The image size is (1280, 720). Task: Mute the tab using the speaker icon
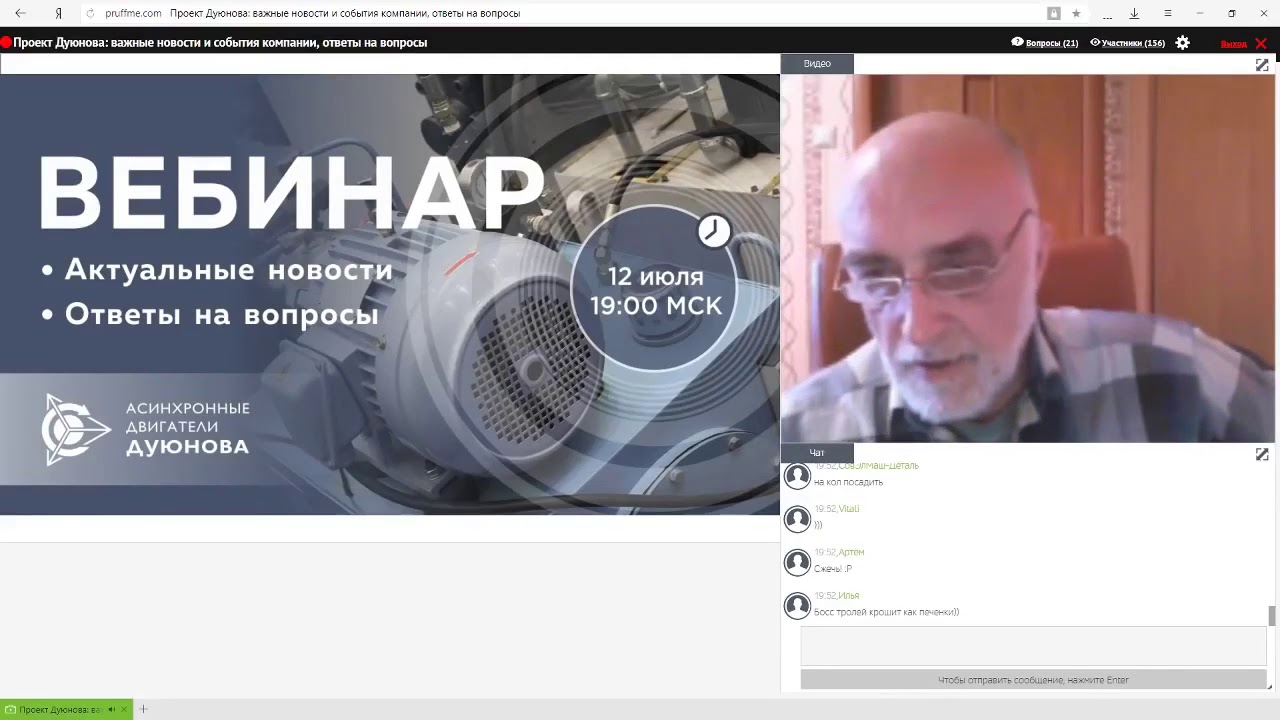111,710
